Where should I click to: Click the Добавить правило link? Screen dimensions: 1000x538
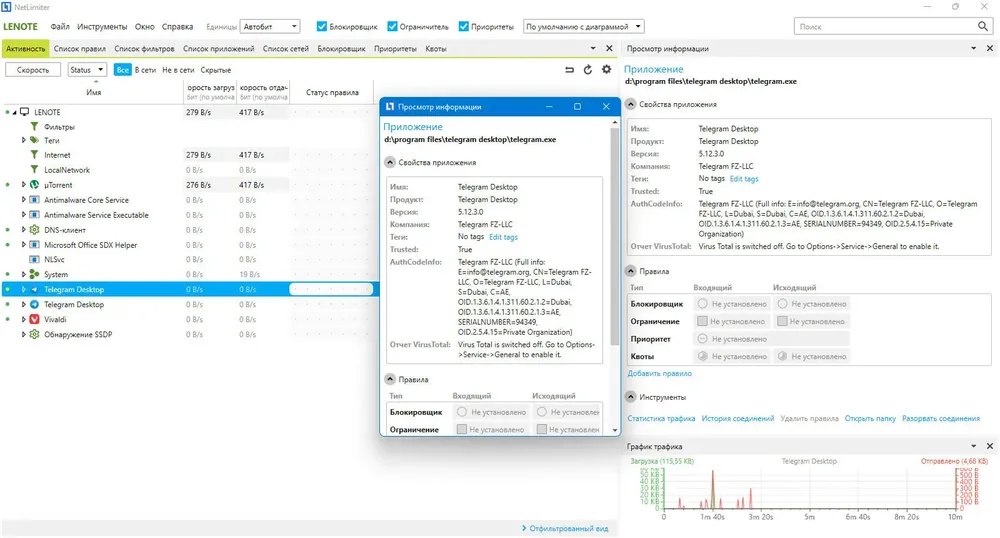pyautogui.click(x=659, y=373)
